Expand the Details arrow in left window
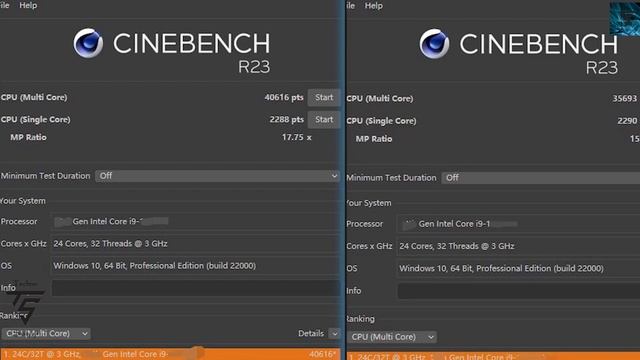 (x=334, y=333)
